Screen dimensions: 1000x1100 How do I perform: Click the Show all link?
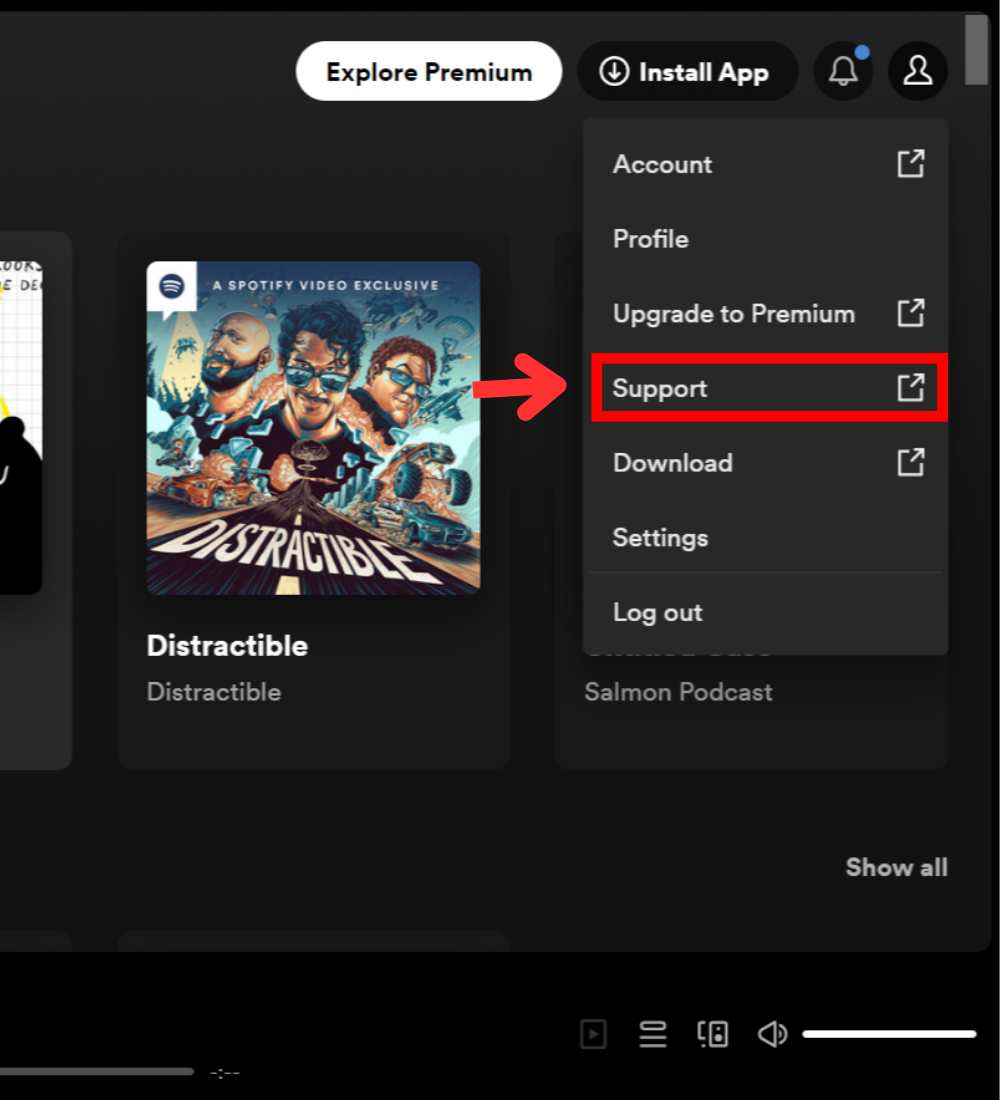[896, 867]
